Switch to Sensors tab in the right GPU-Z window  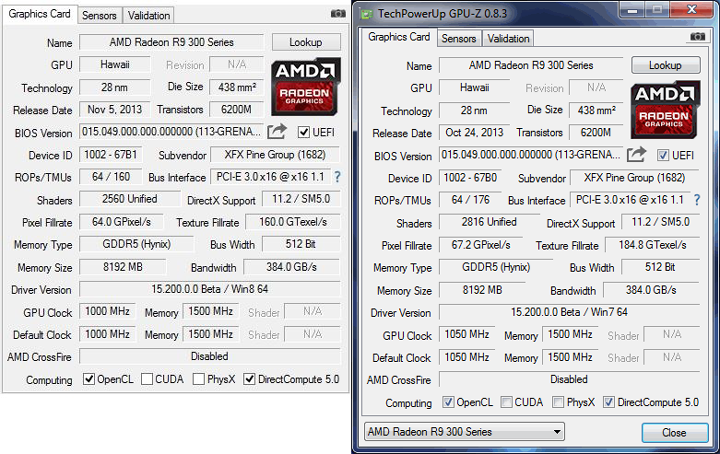click(x=459, y=39)
